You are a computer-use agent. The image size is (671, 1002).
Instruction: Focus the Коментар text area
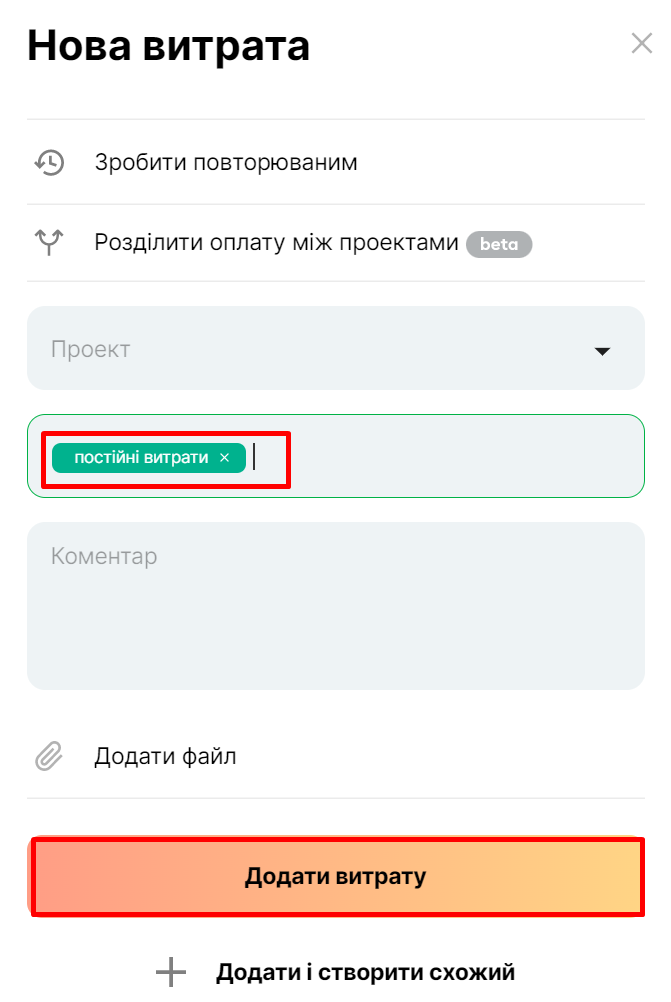tap(336, 606)
